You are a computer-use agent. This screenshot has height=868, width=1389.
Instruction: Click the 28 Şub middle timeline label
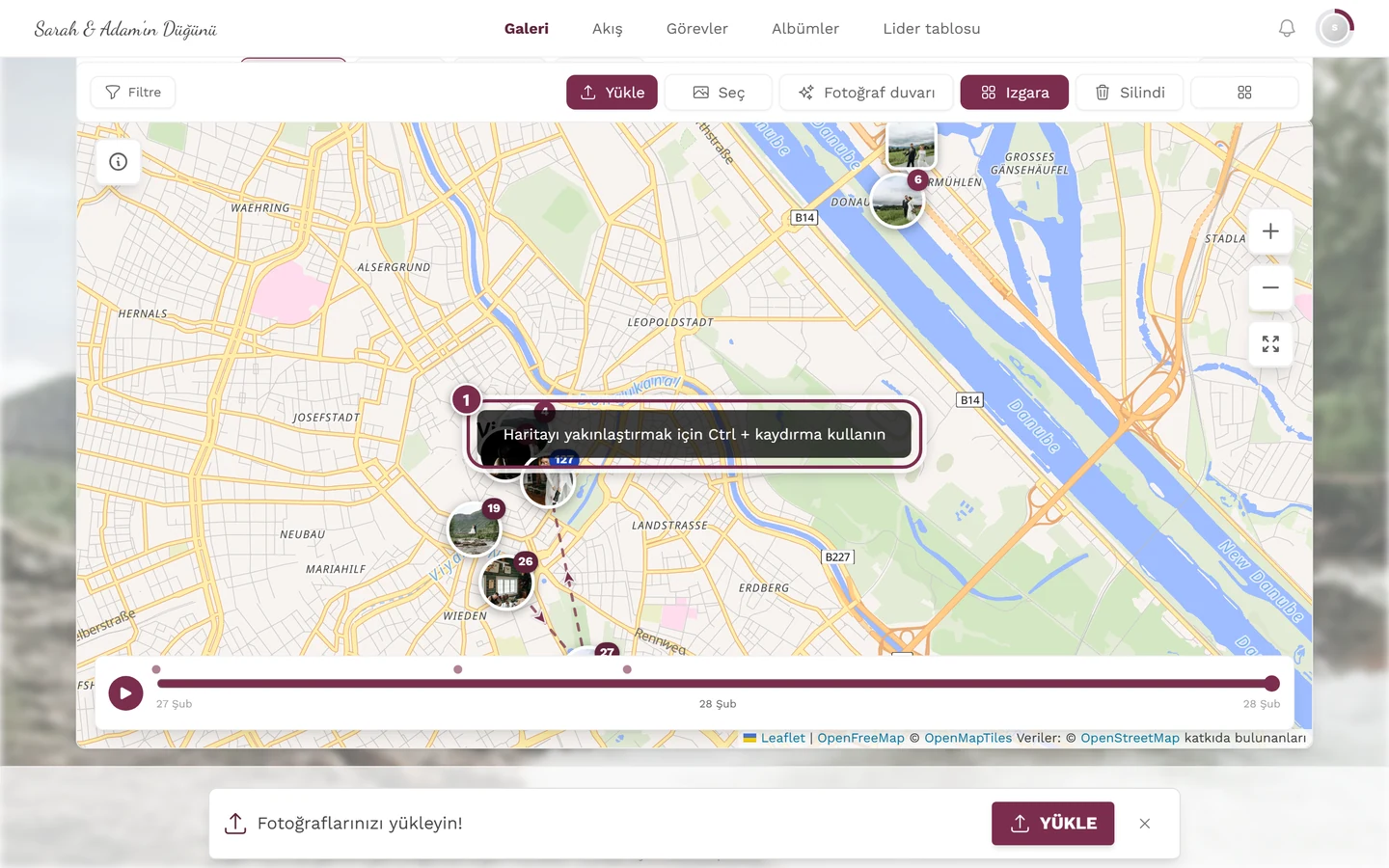(x=718, y=704)
